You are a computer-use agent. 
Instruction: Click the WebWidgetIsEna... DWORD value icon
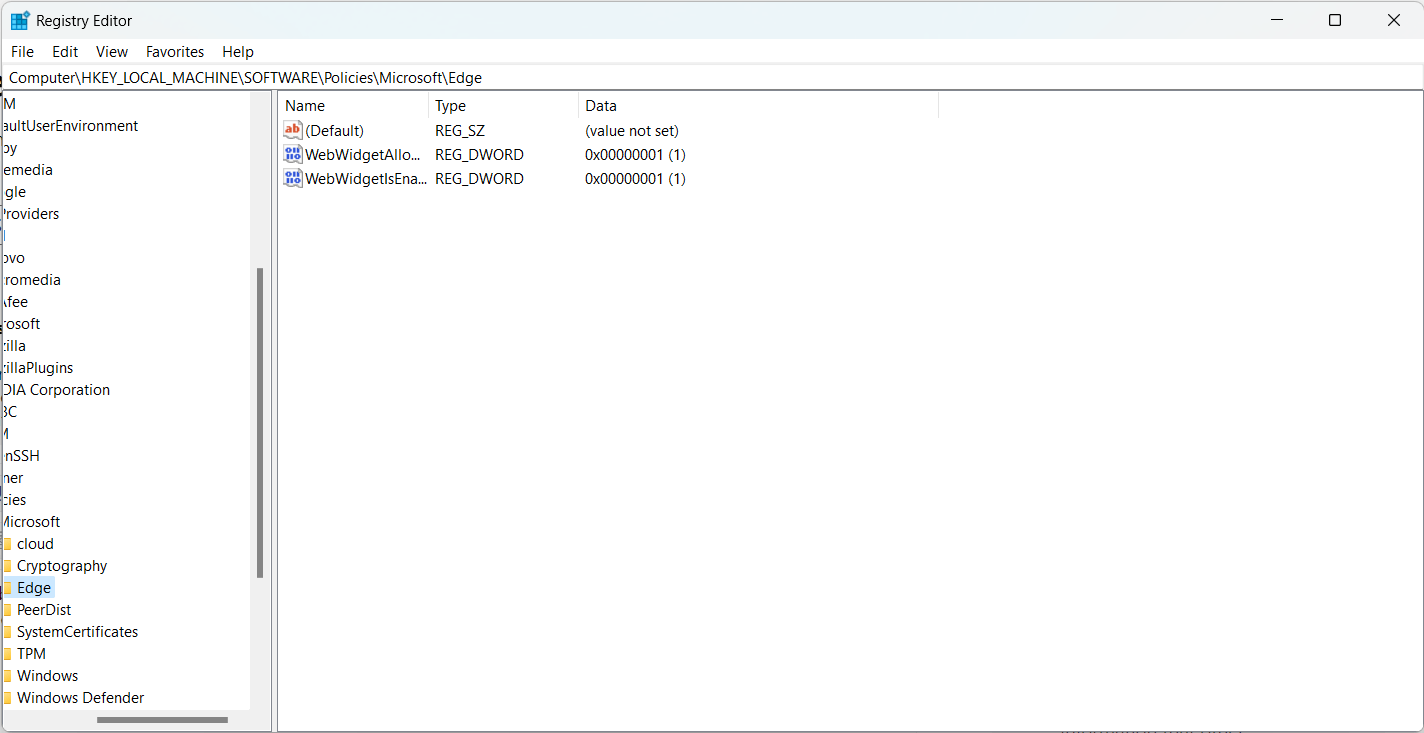[293, 178]
